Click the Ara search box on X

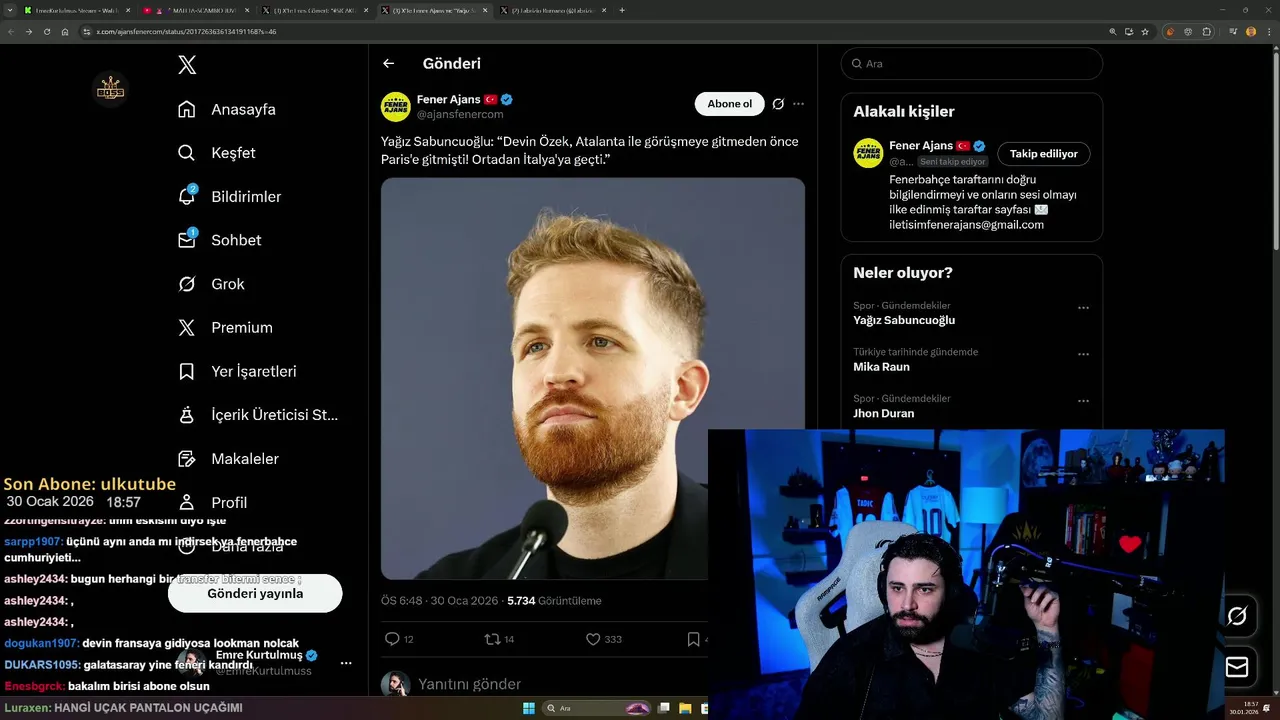[x=972, y=63]
